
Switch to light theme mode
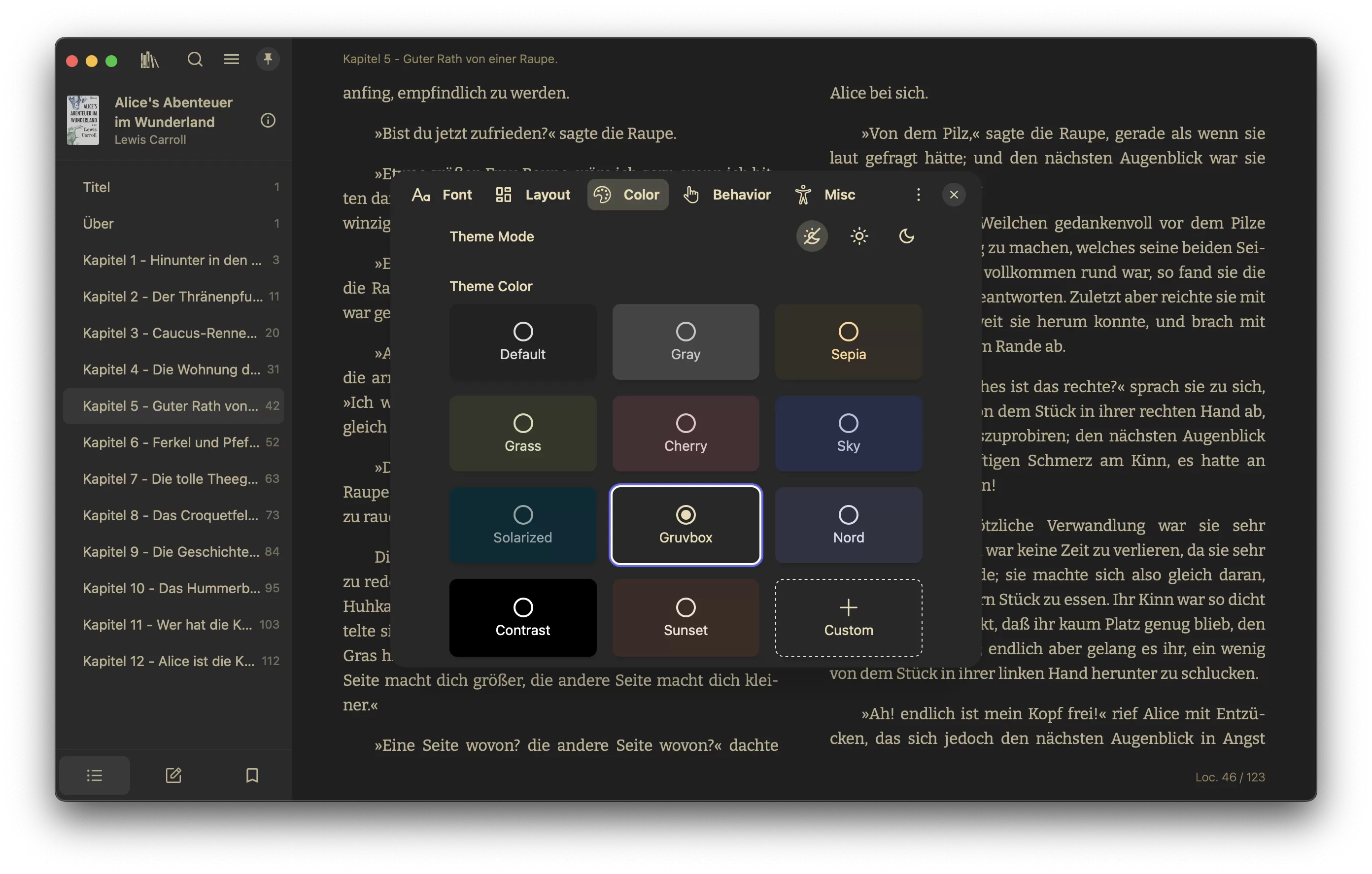coord(859,236)
